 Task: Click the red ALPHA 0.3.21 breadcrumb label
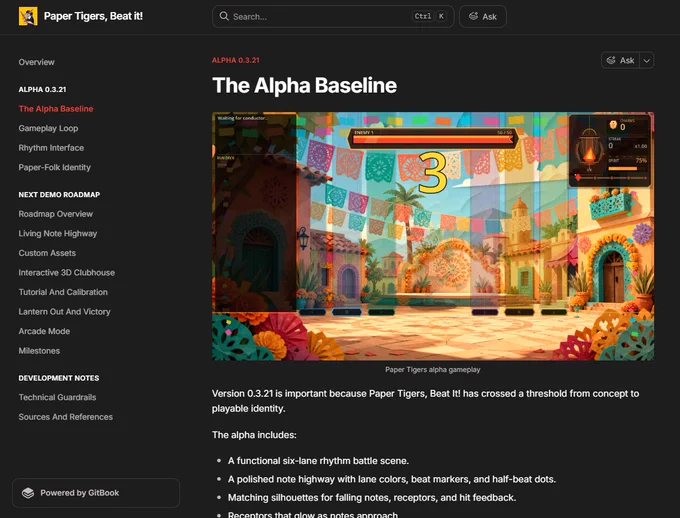click(x=235, y=60)
